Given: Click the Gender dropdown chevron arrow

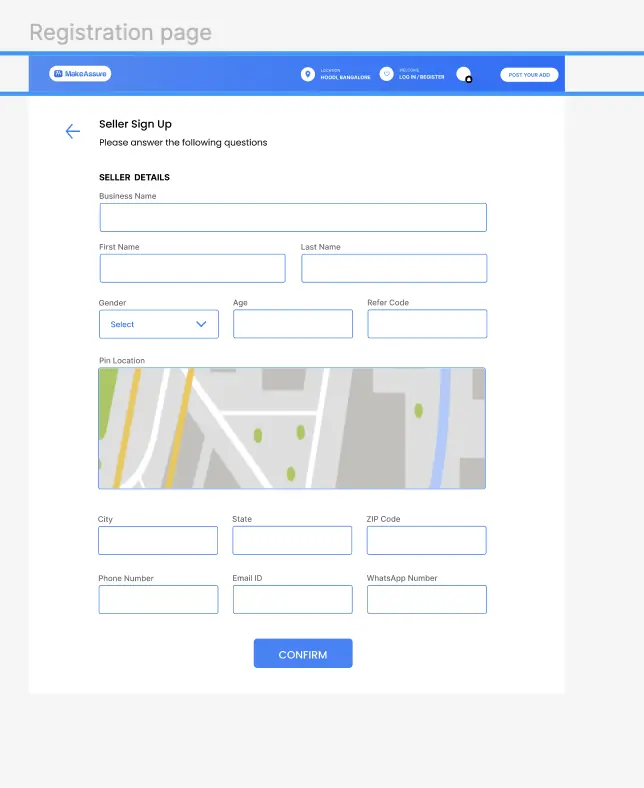Looking at the screenshot, I should pyautogui.click(x=201, y=324).
